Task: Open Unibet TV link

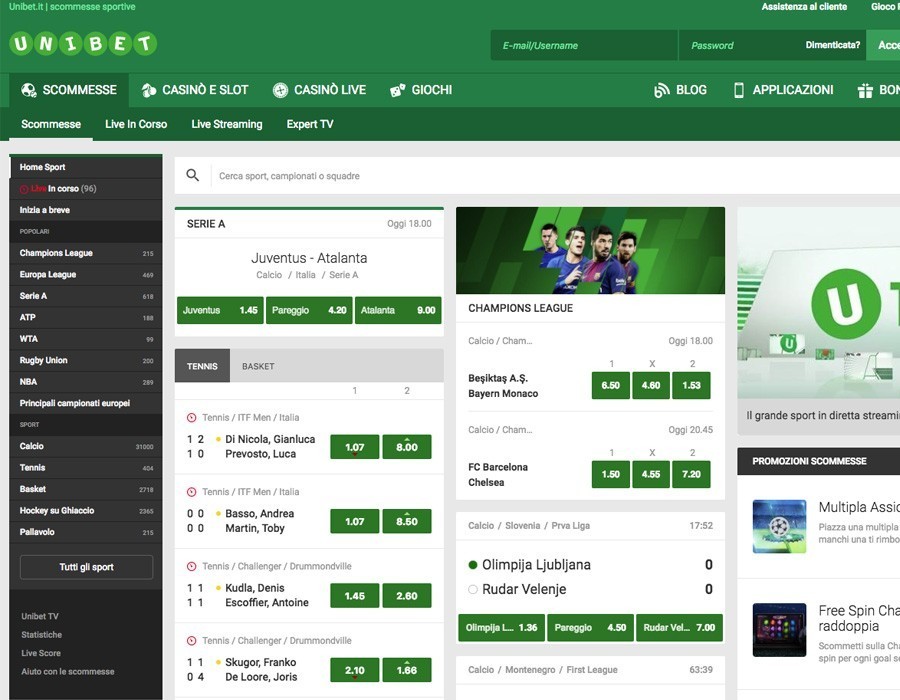Action: [x=40, y=616]
